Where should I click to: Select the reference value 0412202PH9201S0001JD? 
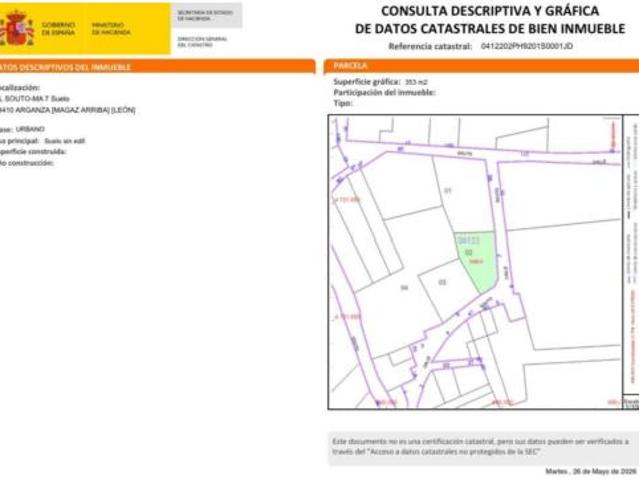pyautogui.click(x=527, y=46)
